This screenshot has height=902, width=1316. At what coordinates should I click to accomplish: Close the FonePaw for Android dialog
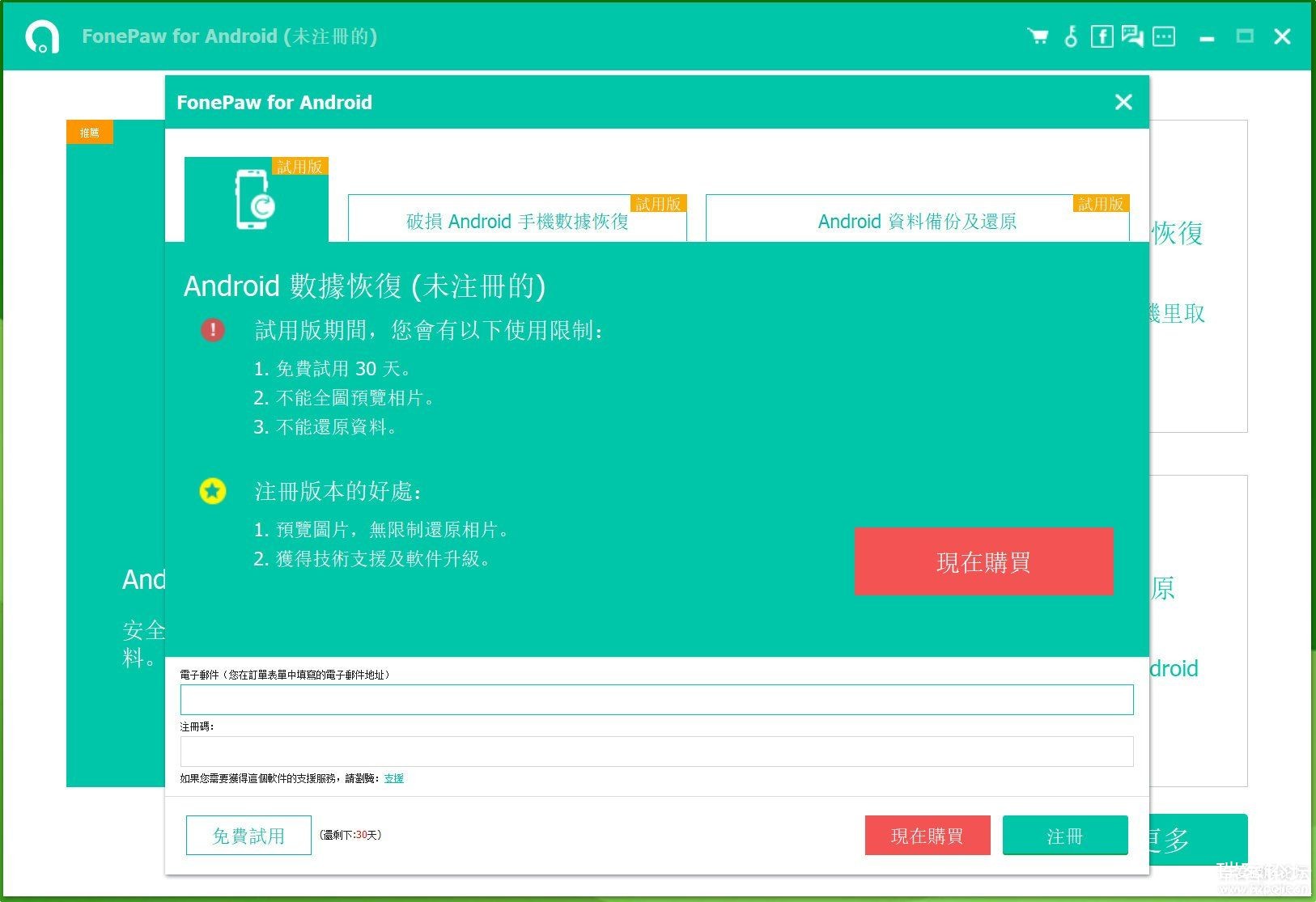[x=1123, y=102]
